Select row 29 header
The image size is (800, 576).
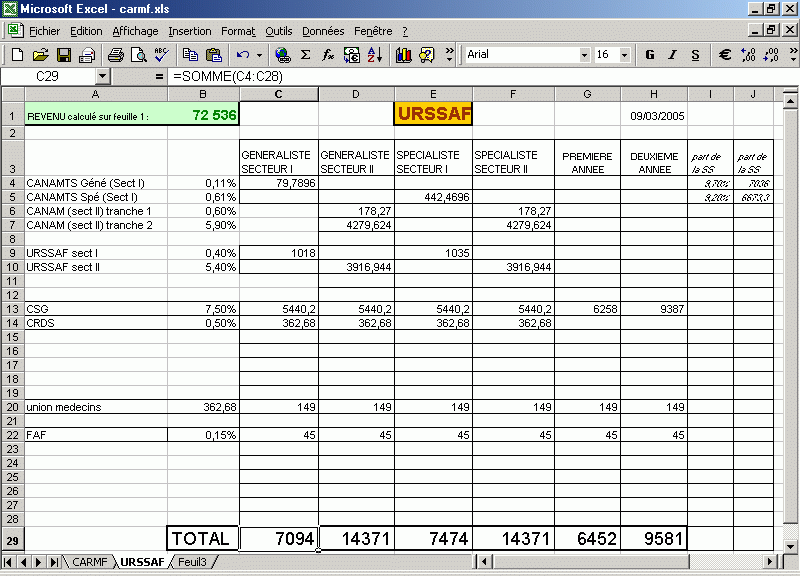(x=12, y=540)
